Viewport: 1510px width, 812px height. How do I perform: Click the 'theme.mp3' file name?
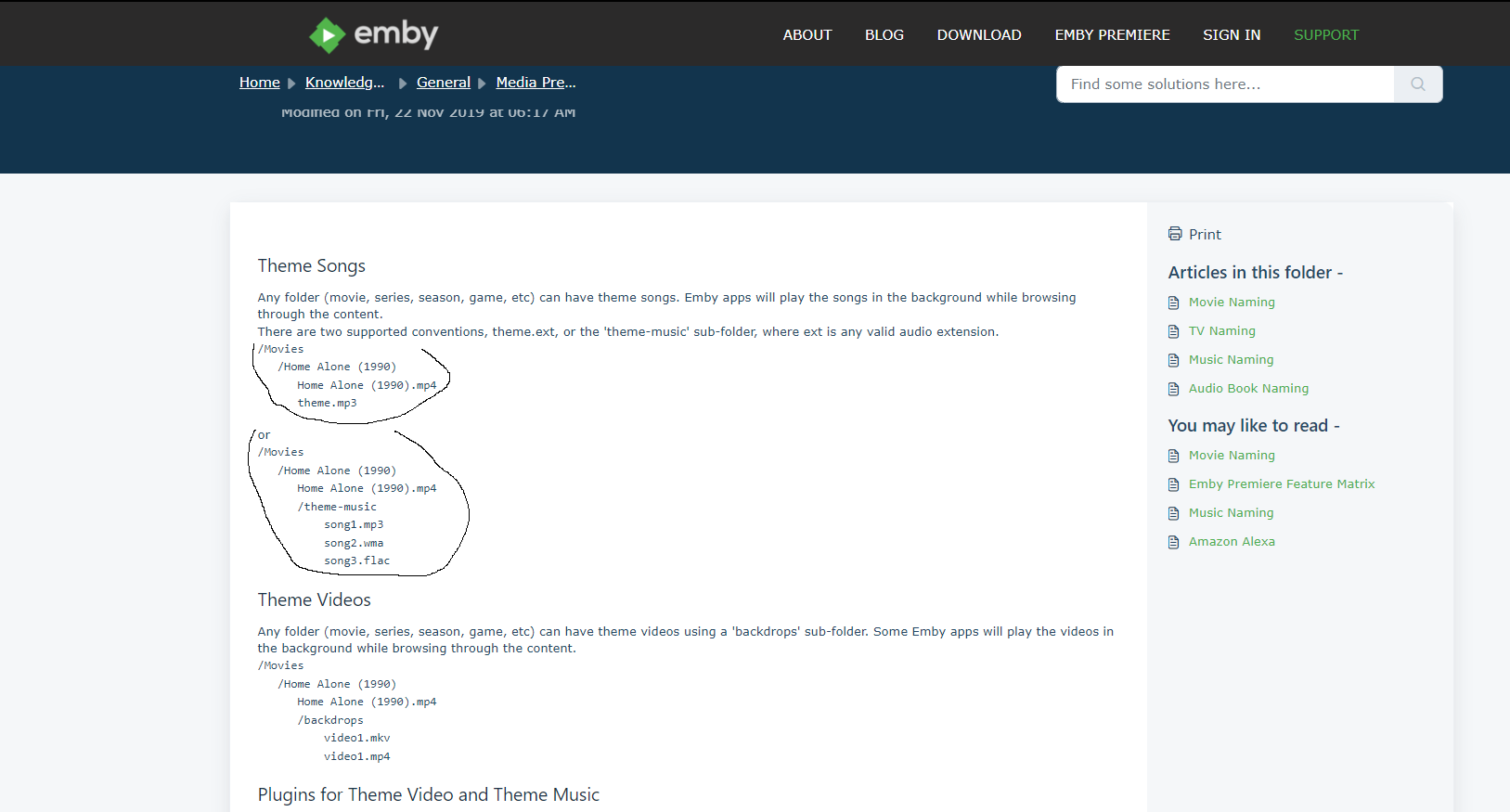327,404
